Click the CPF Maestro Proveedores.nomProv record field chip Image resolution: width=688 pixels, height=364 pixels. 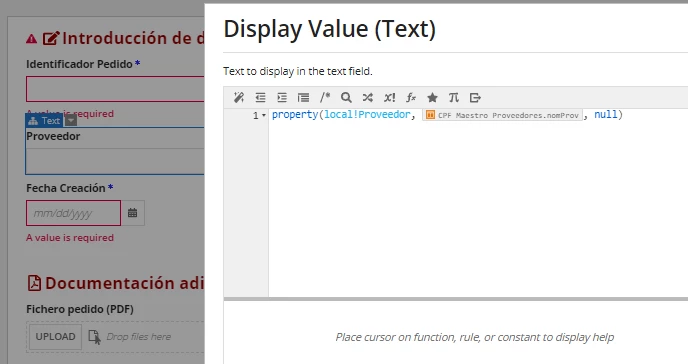click(502, 115)
